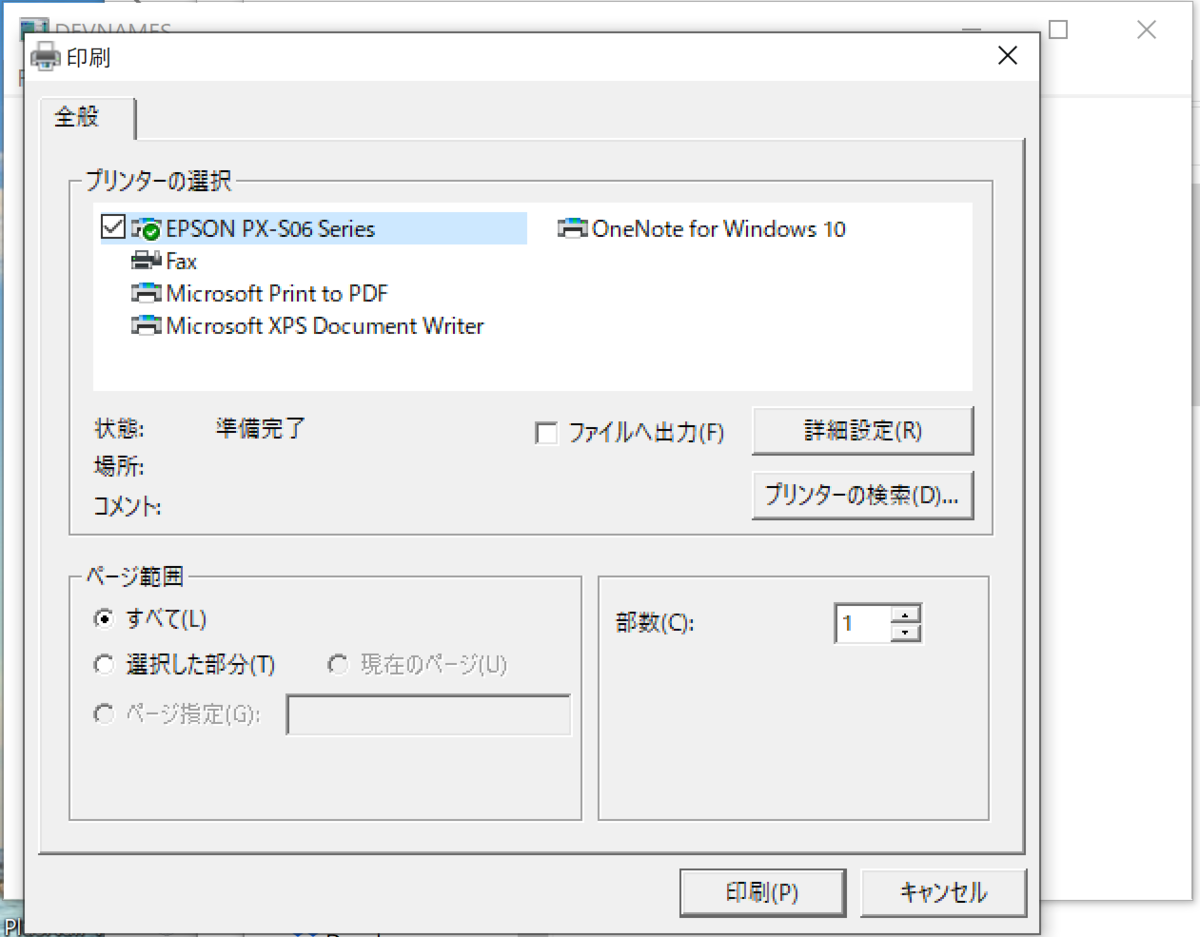Select the EPSON PX-S06 Series printer icon
Viewport: 1200px width, 937px height.
[146, 229]
